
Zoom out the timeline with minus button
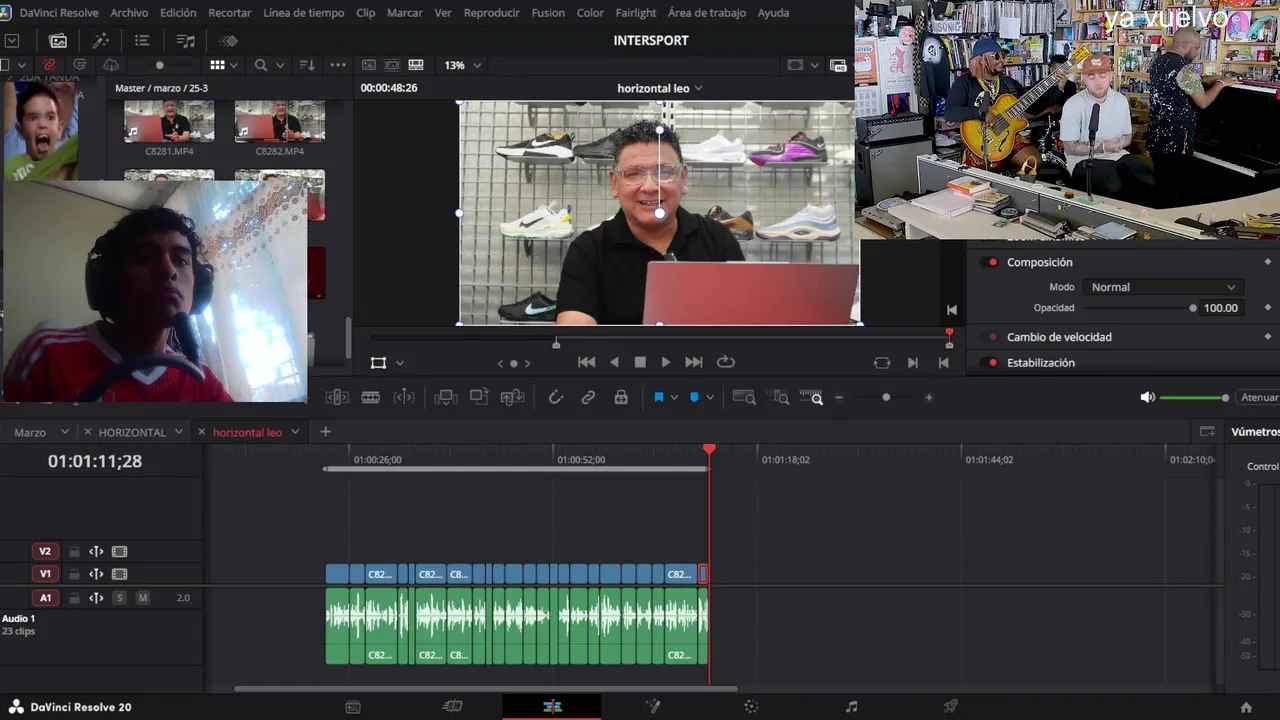point(839,397)
